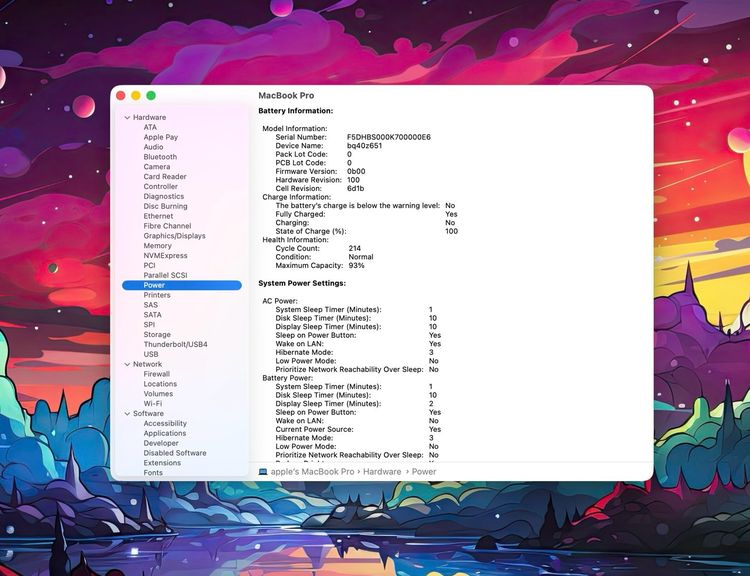Click the Battery Information heading
The image size is (750, 576).
tap(296, 111)
